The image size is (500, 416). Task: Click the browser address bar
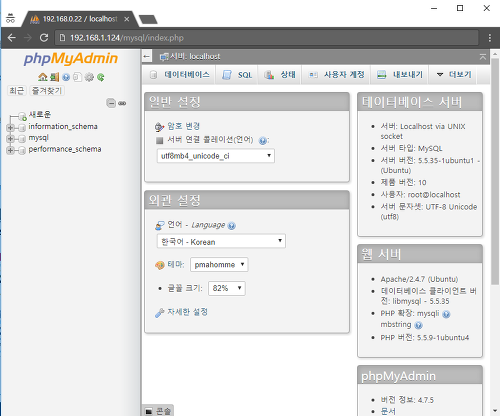[x=267, y=38]
